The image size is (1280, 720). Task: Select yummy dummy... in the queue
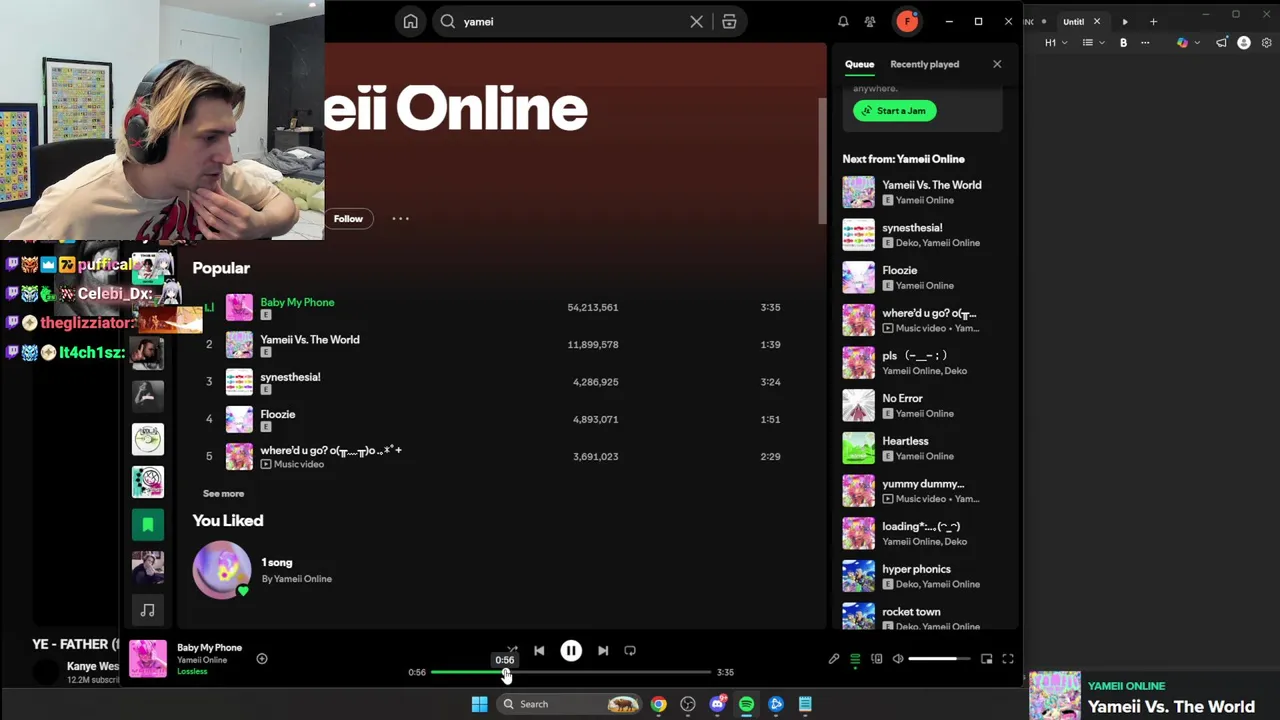(x=920, y=490)
